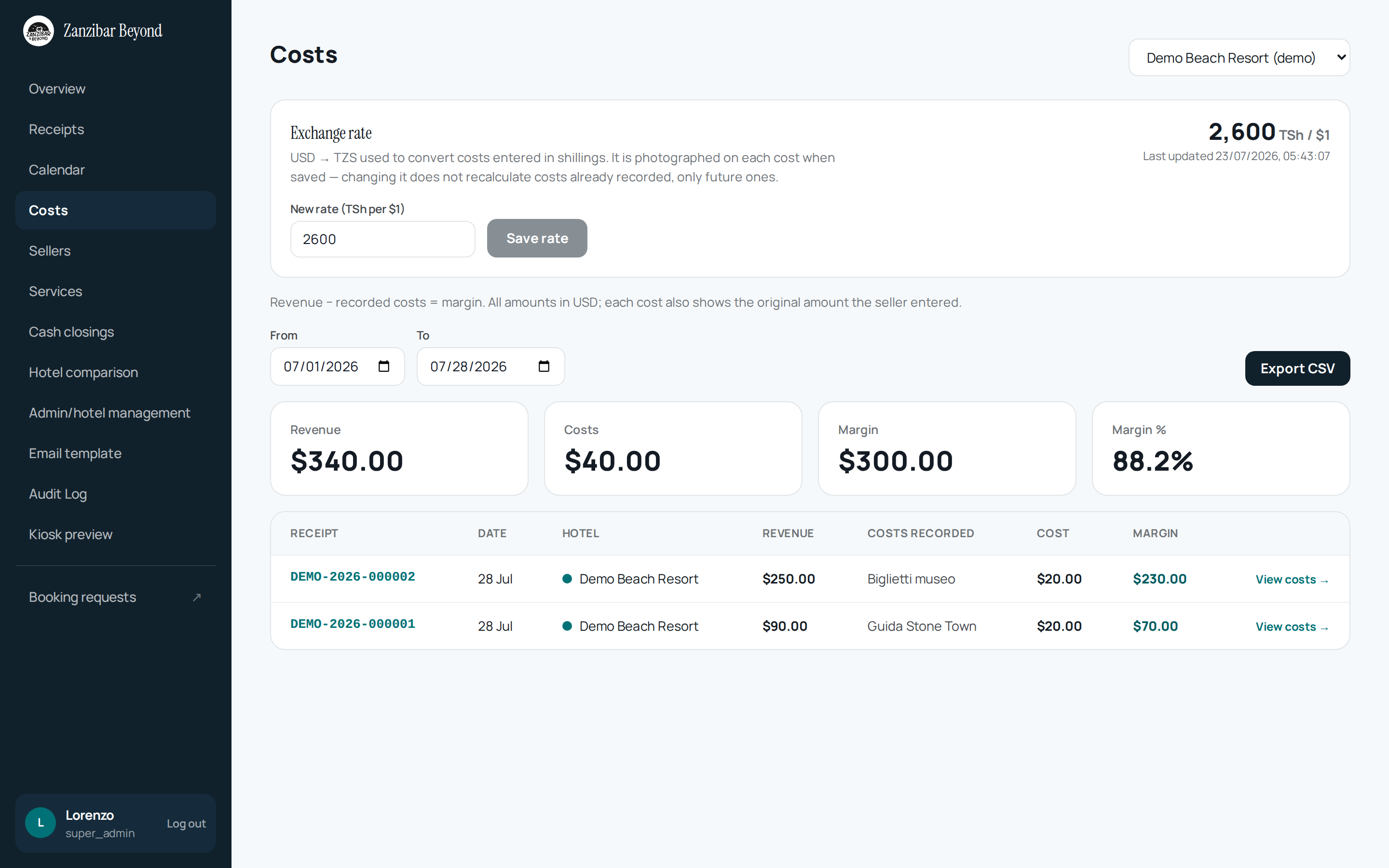Open Booking requests link
Image resolution: width=1389 pixels, height=868 pixels.
point(115,597)
